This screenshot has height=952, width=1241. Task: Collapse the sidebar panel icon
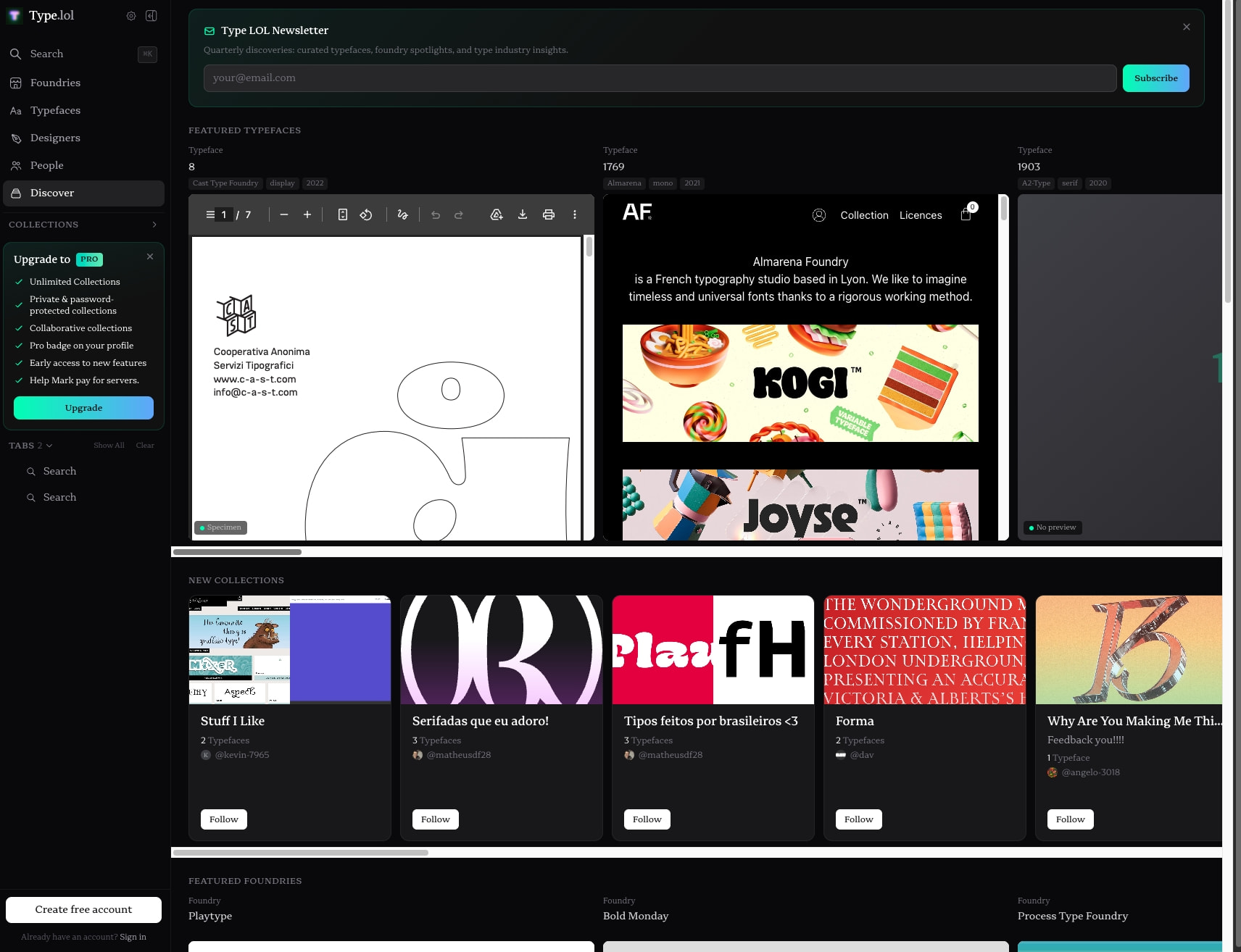pyautogui.click(x=152, y=16)
